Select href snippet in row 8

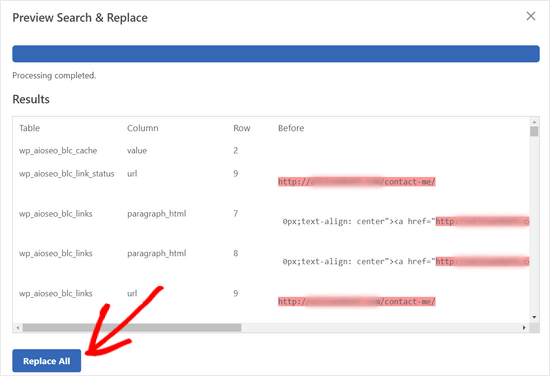click(406, 262)
